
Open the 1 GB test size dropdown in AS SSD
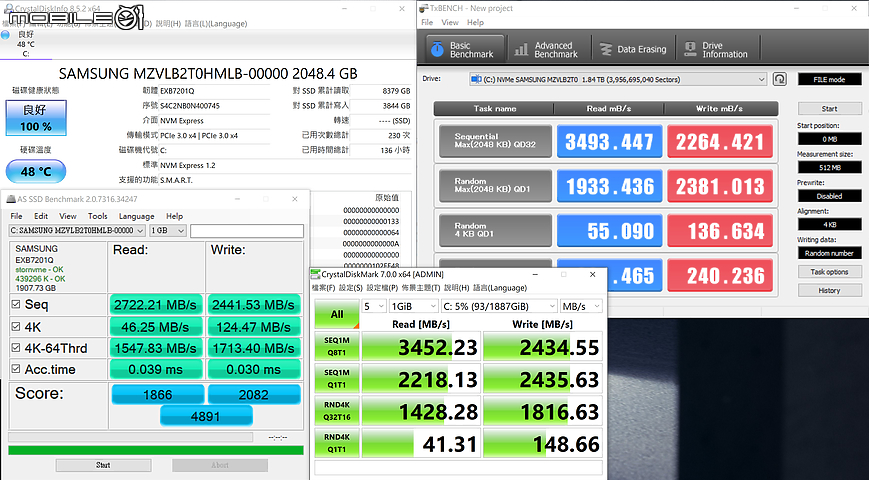pyautogui.click(x=167, y=231)
